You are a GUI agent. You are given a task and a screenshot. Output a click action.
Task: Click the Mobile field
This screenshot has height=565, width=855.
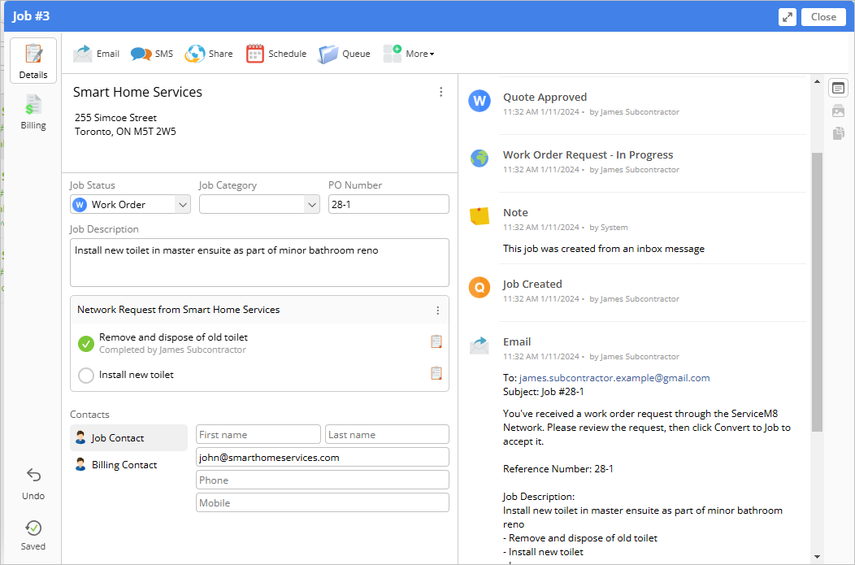click(x=323, y=503)
